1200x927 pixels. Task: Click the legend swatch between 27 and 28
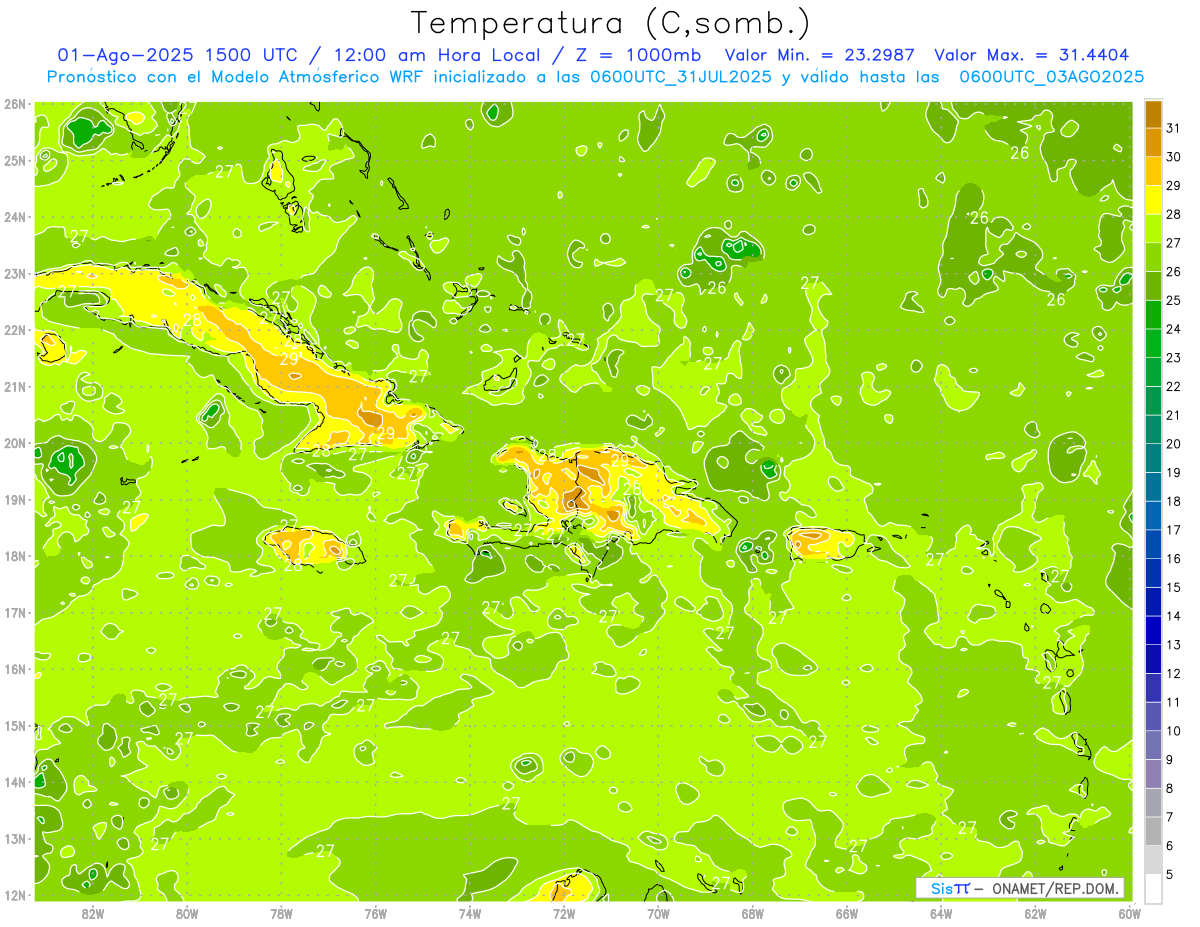click(1153, 229)
